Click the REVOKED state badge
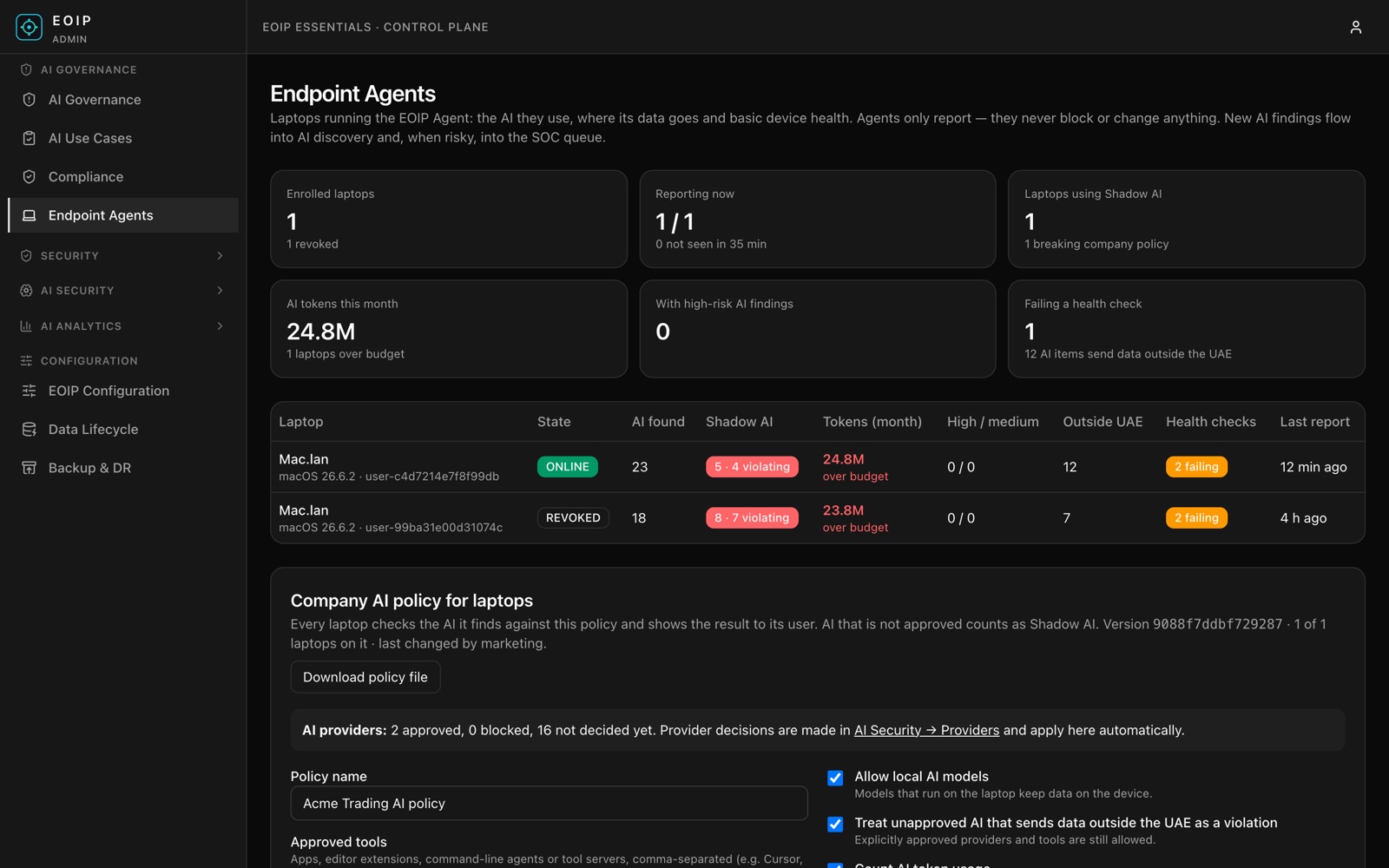This screenshot has height=868, width=1389. (573, 518)
